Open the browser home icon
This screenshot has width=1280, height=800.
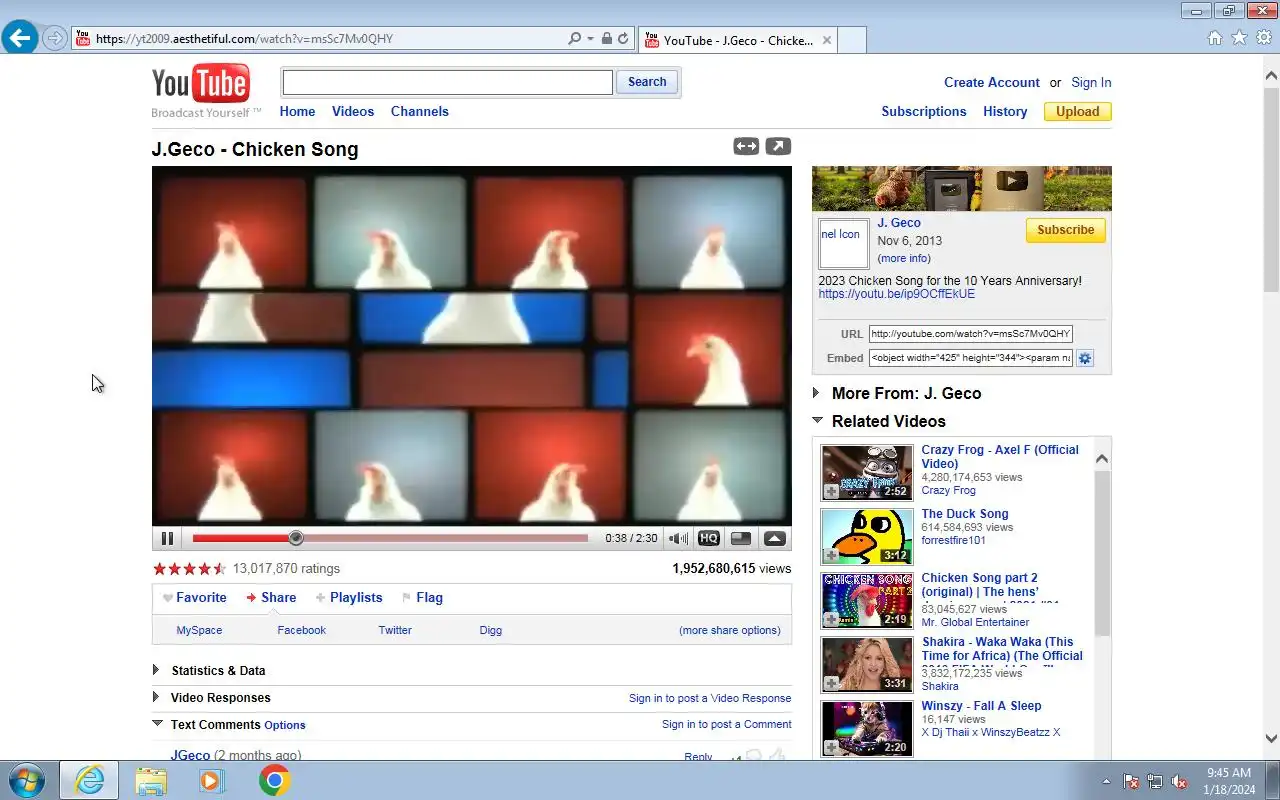click(x=1215, y=38)
